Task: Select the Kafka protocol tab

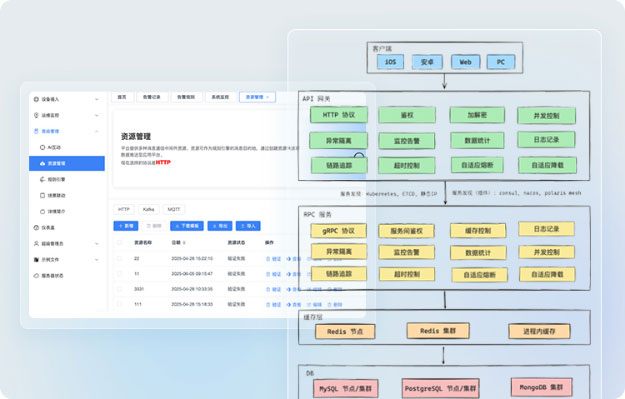Action: click(x=149, y=209)
